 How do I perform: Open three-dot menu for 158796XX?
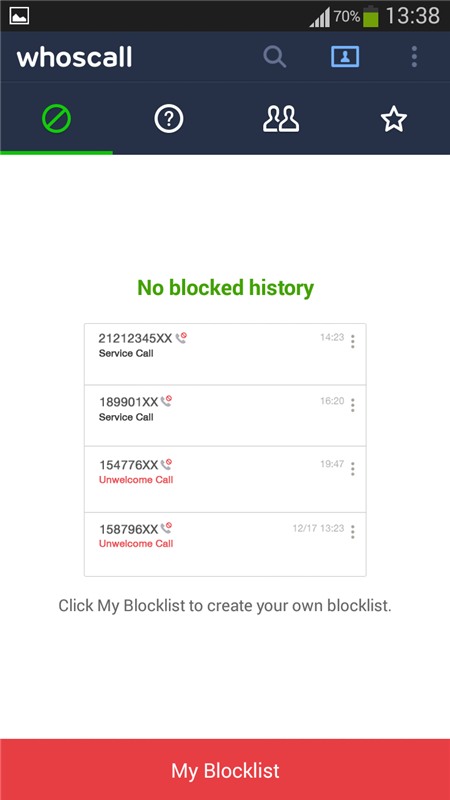click(353, 532)
